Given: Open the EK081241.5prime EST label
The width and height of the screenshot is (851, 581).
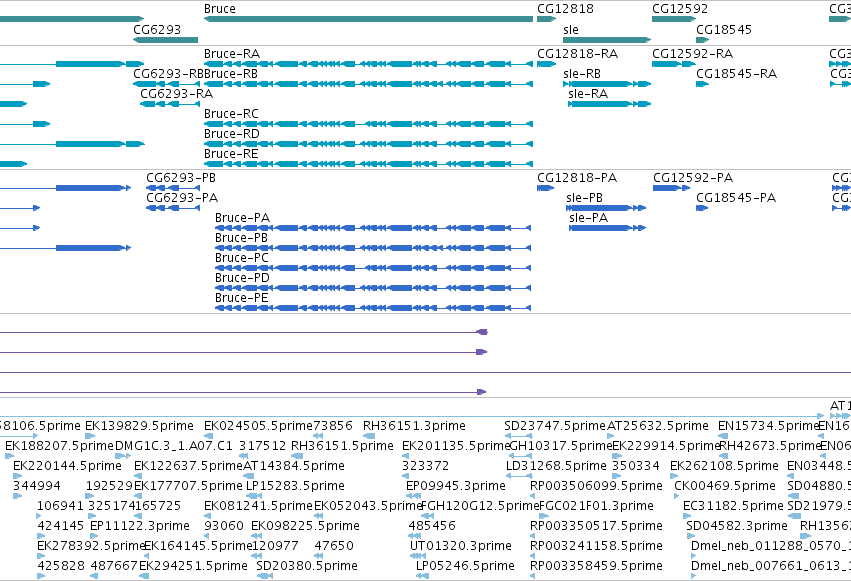Looking at the screenshot, I should click(x=258, y=506).
